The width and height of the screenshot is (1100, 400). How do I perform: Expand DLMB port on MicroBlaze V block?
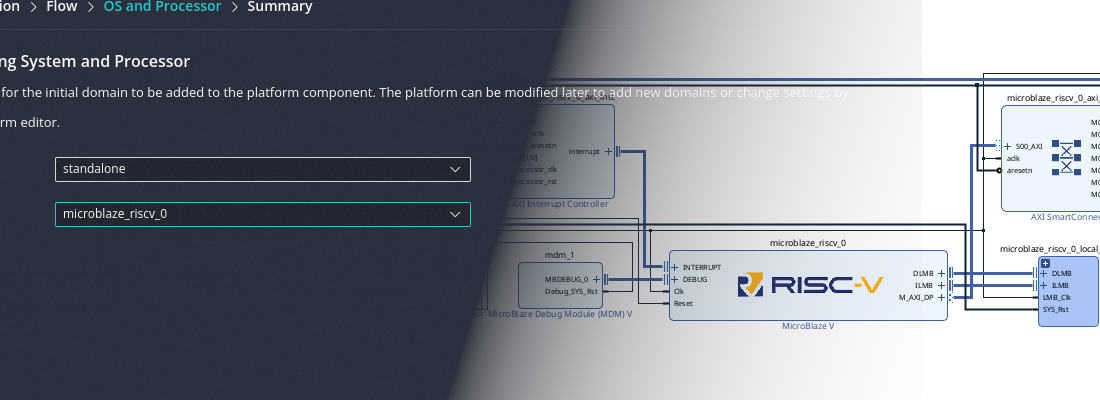(x=941, y=272)
